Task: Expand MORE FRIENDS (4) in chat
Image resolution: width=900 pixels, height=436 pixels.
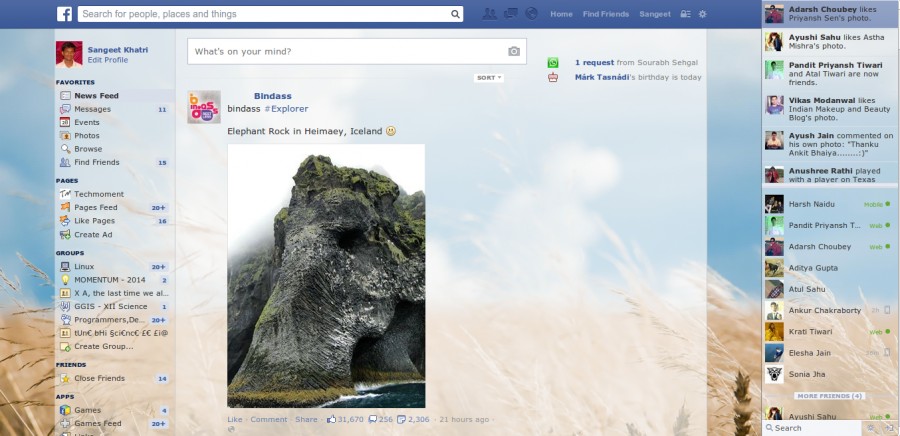Action: coord(829,396)
